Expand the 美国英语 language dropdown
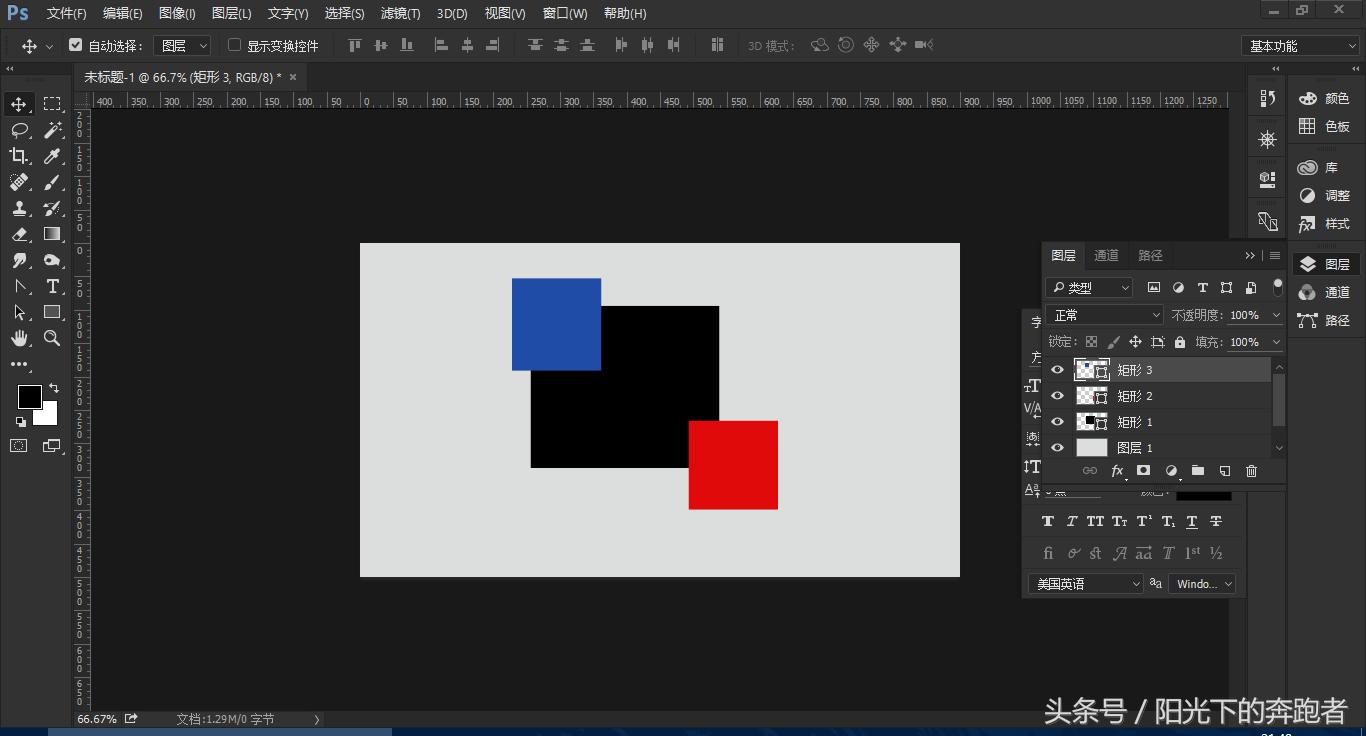1366x736 pixels. pyautogui.click(x=1086, y=584)
